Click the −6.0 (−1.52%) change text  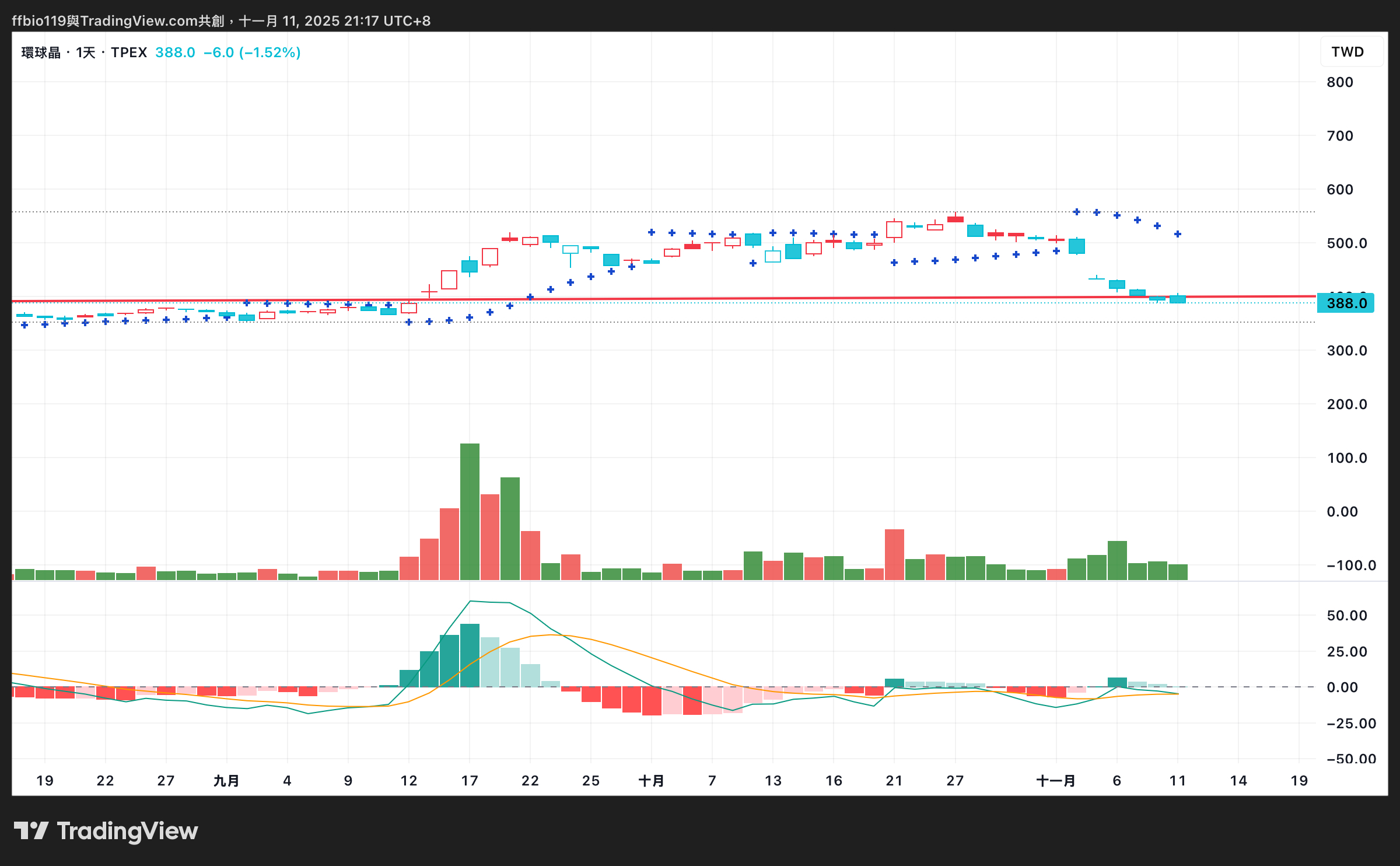coord(252,53)
